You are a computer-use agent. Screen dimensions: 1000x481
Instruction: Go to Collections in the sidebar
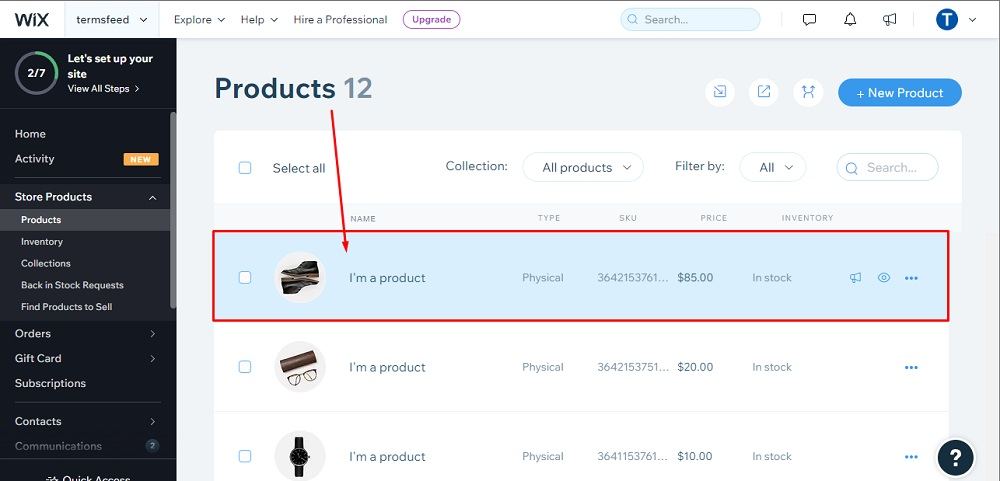coord(46,263)
